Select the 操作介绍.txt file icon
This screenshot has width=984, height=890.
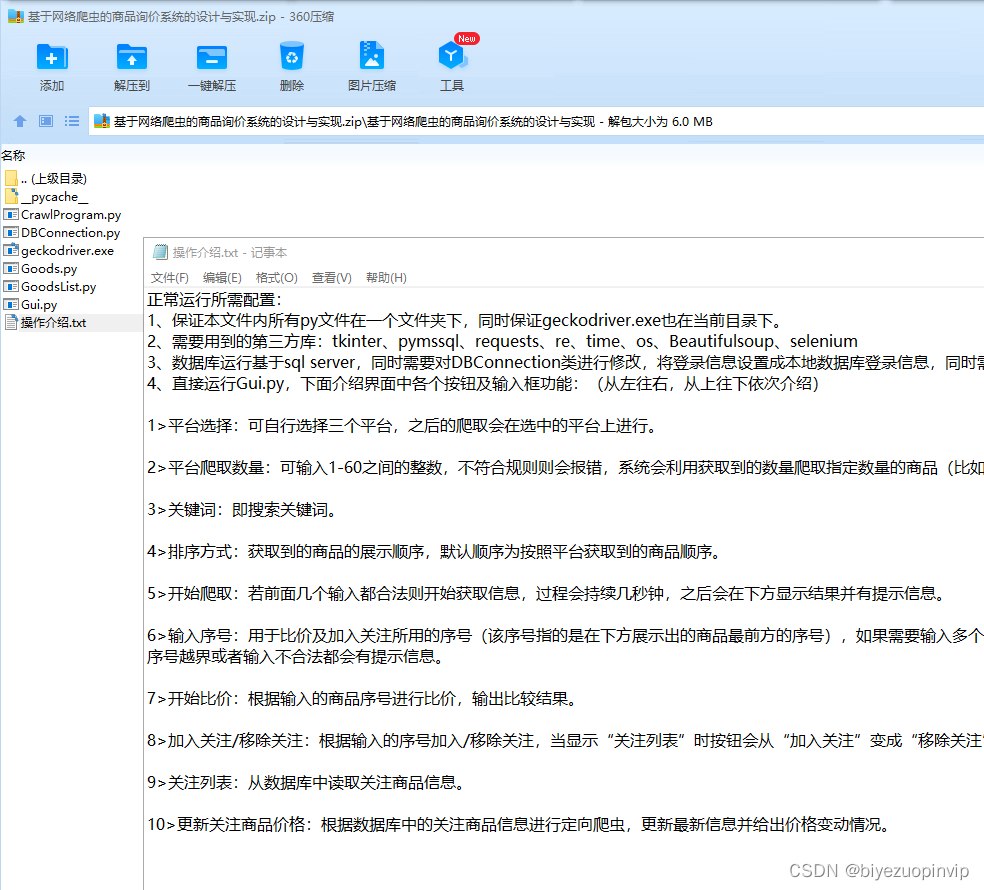11,323
